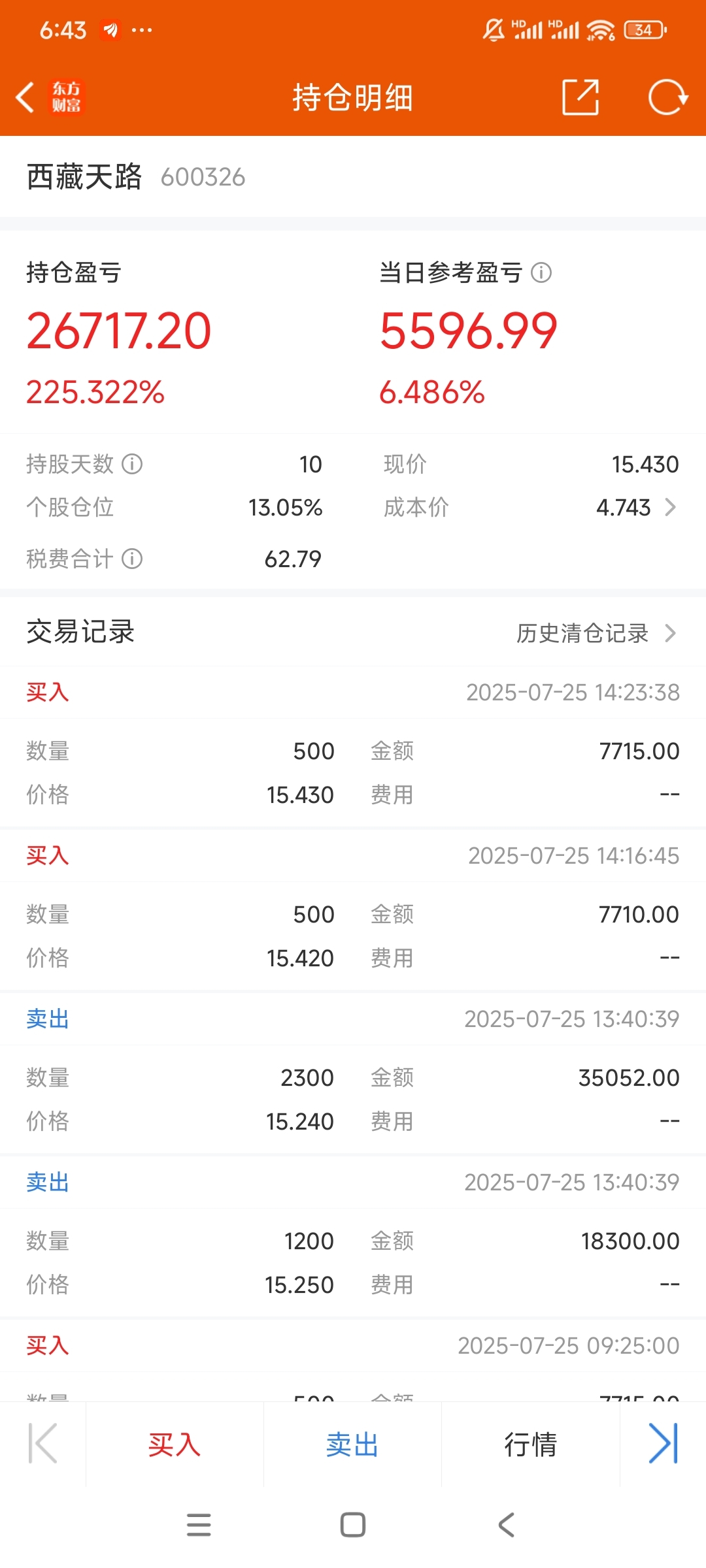Tap Android home button

(x=353, y=1525)
